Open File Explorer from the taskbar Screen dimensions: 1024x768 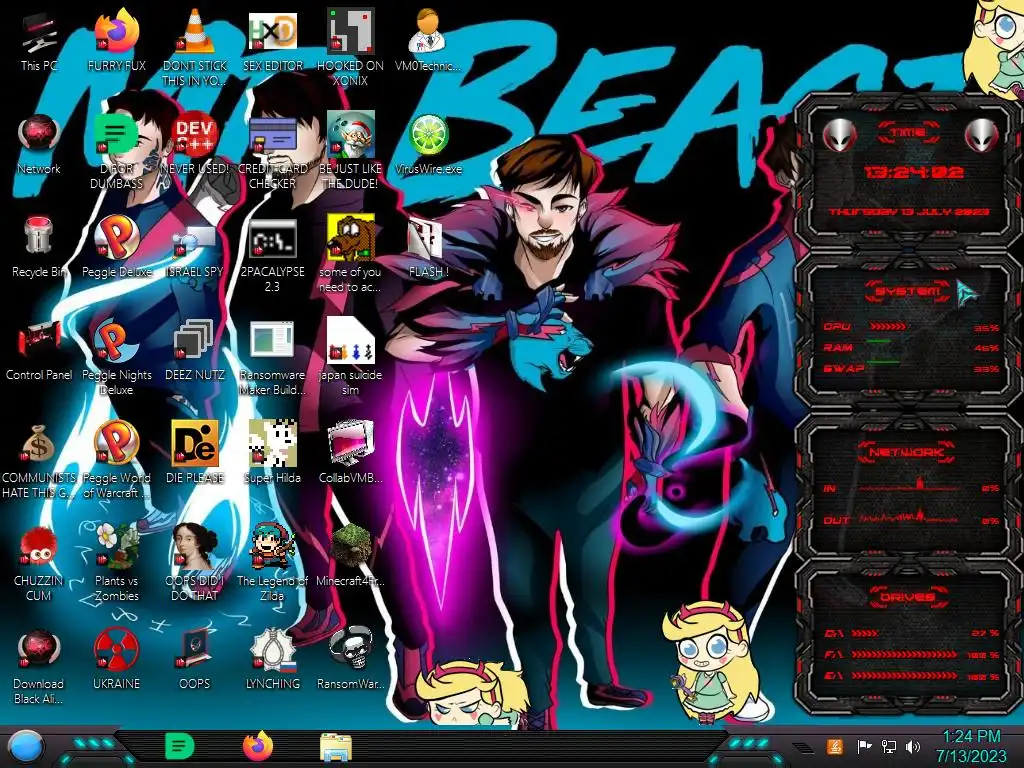(x=336, y=747)
